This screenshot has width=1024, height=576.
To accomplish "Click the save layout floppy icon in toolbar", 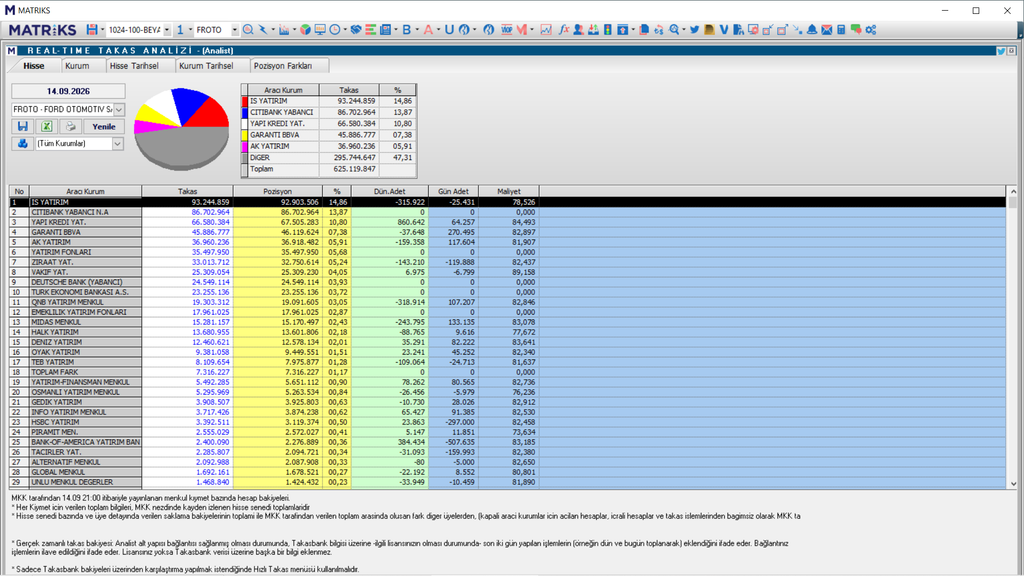I will pyautogui.click(x=92, y=30).
